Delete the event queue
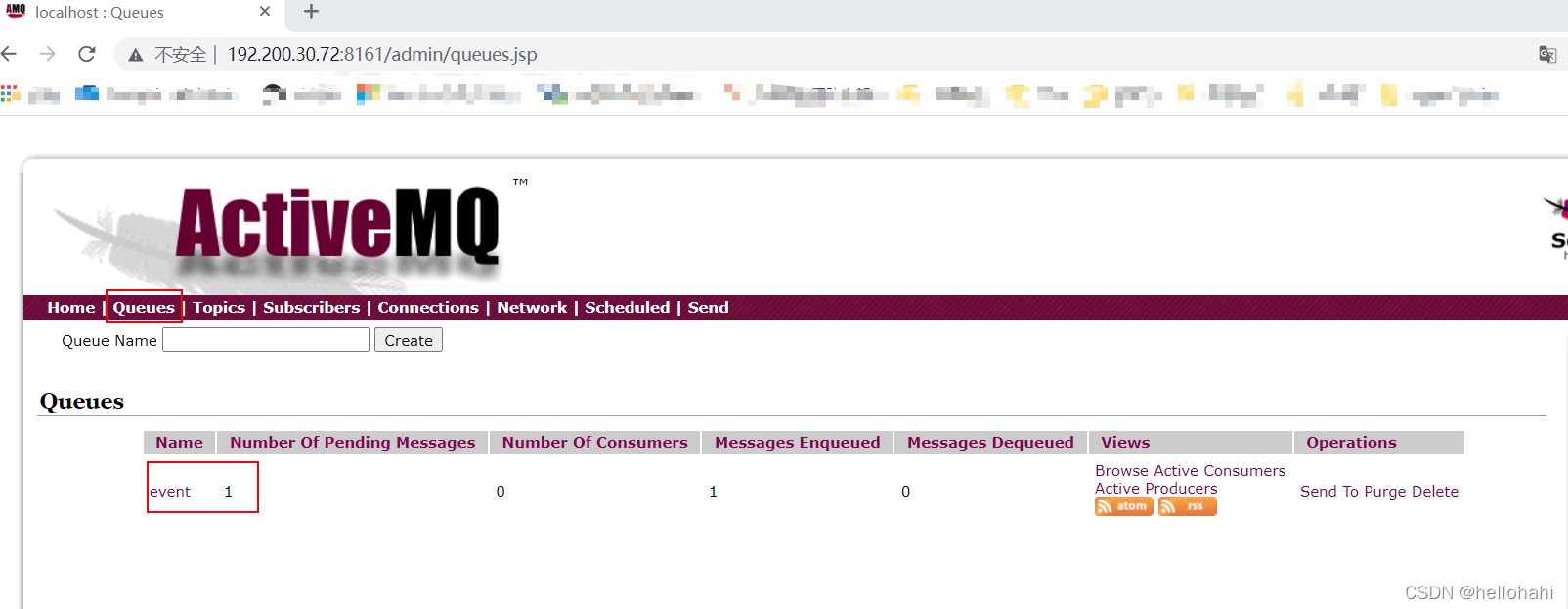Screen dimensions: 1568x609 (x=1435, y=492)
